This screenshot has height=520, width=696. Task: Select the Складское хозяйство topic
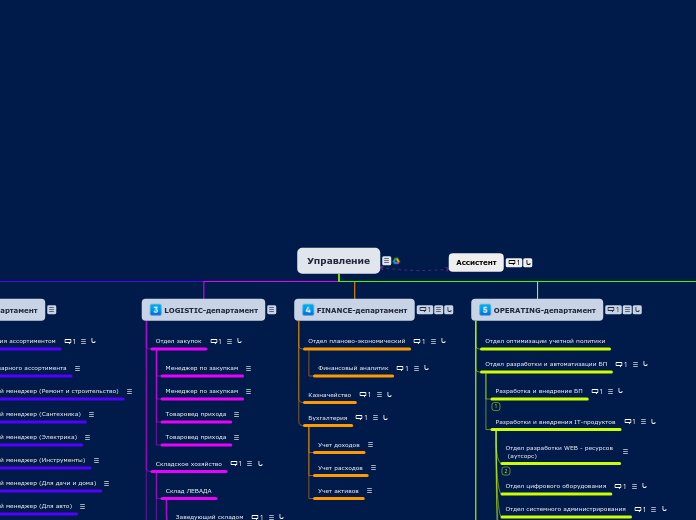189,464
